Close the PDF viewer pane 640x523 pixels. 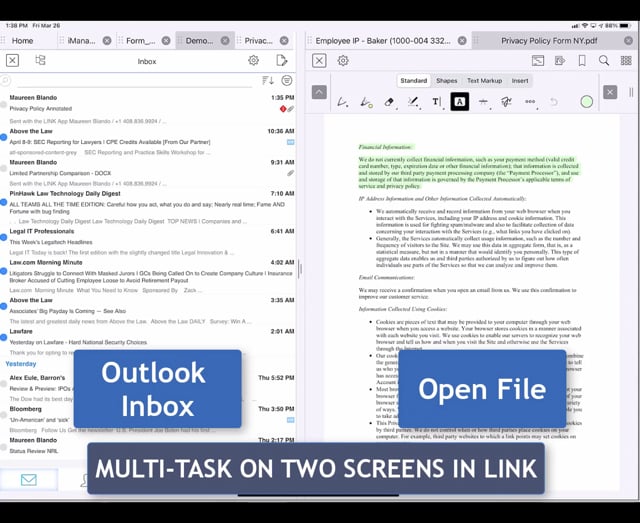click(x=319, y=61)
